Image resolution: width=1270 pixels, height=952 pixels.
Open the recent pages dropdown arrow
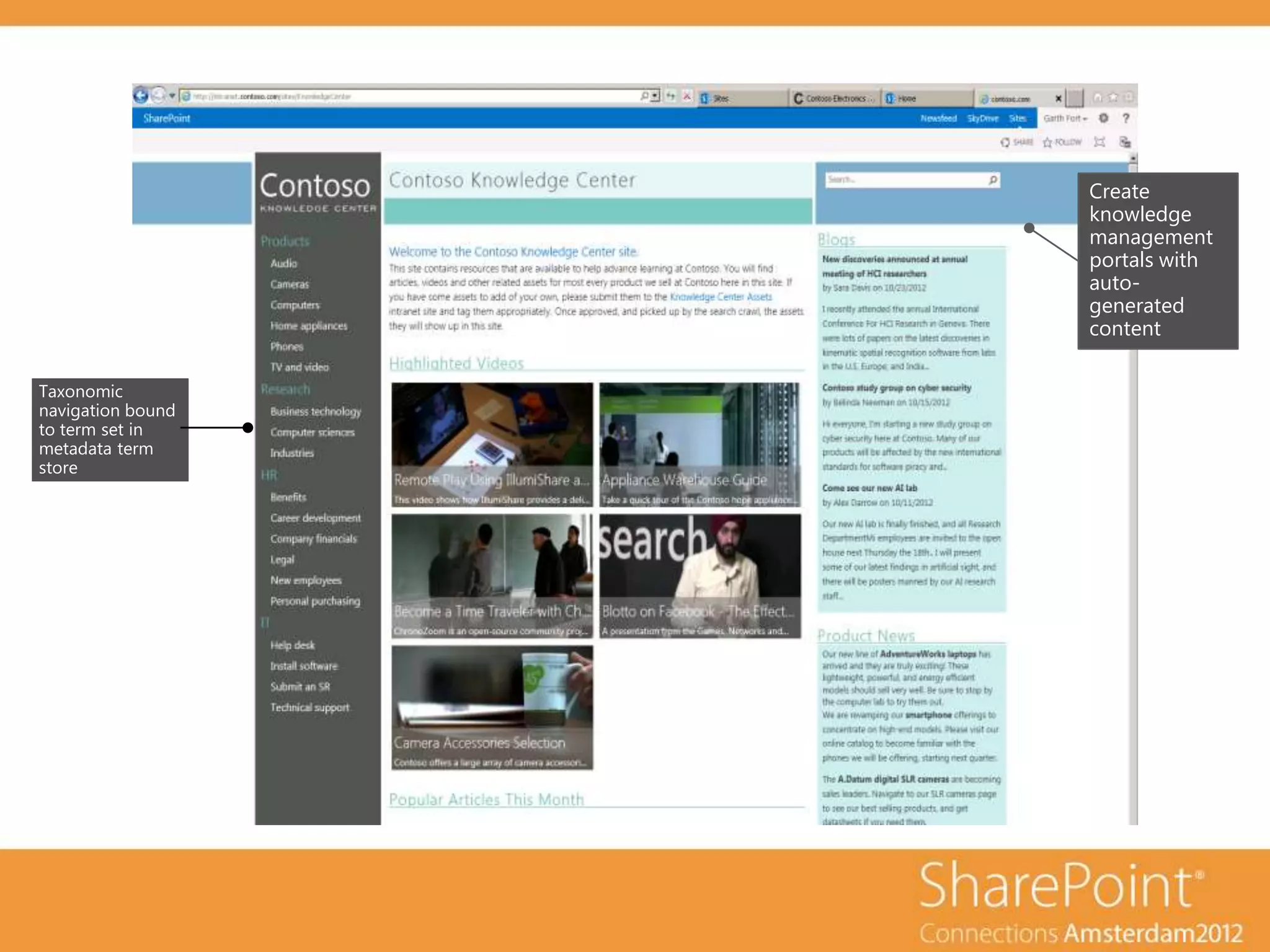tap(172, 96)
